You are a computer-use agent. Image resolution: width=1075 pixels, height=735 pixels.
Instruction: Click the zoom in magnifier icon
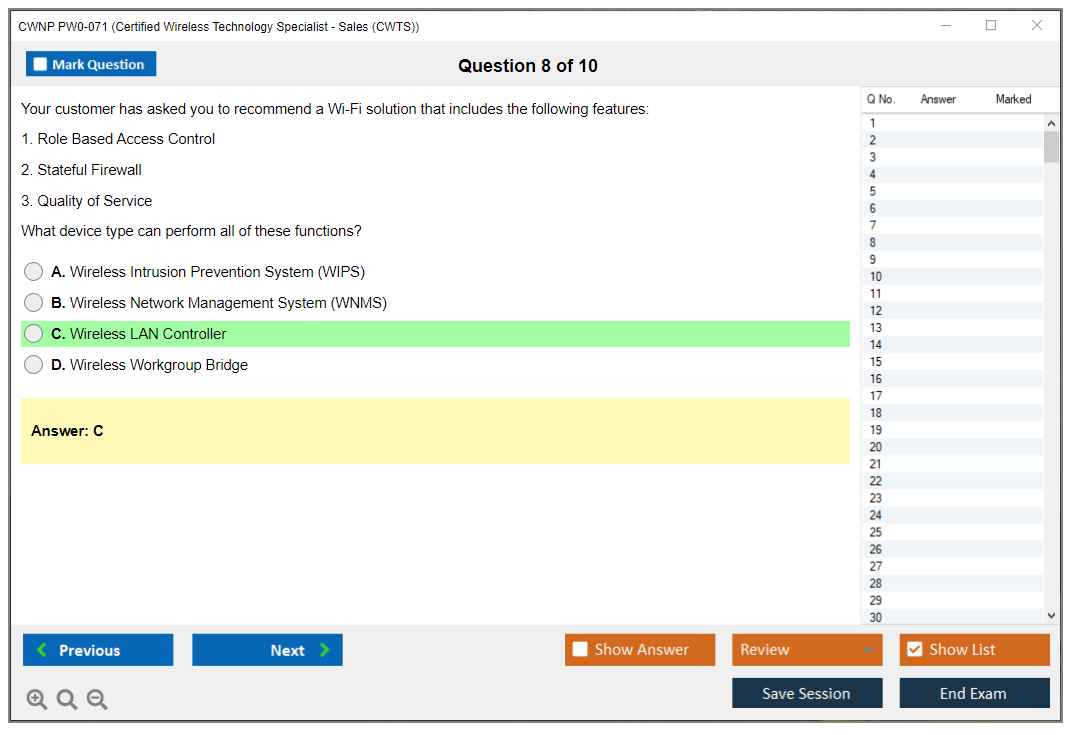click(37, 700)
